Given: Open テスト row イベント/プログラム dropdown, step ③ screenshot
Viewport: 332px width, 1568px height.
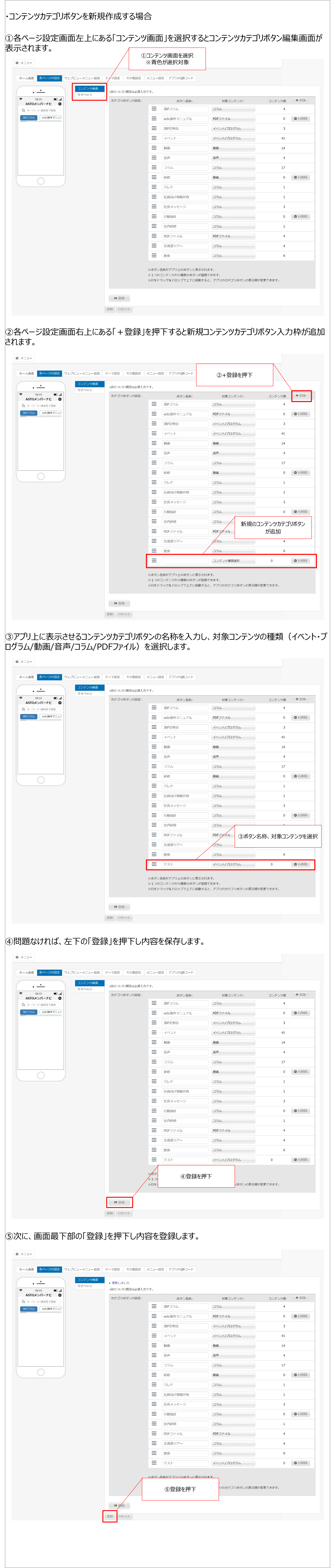Looking at the screenshot, I should (233, 864).
